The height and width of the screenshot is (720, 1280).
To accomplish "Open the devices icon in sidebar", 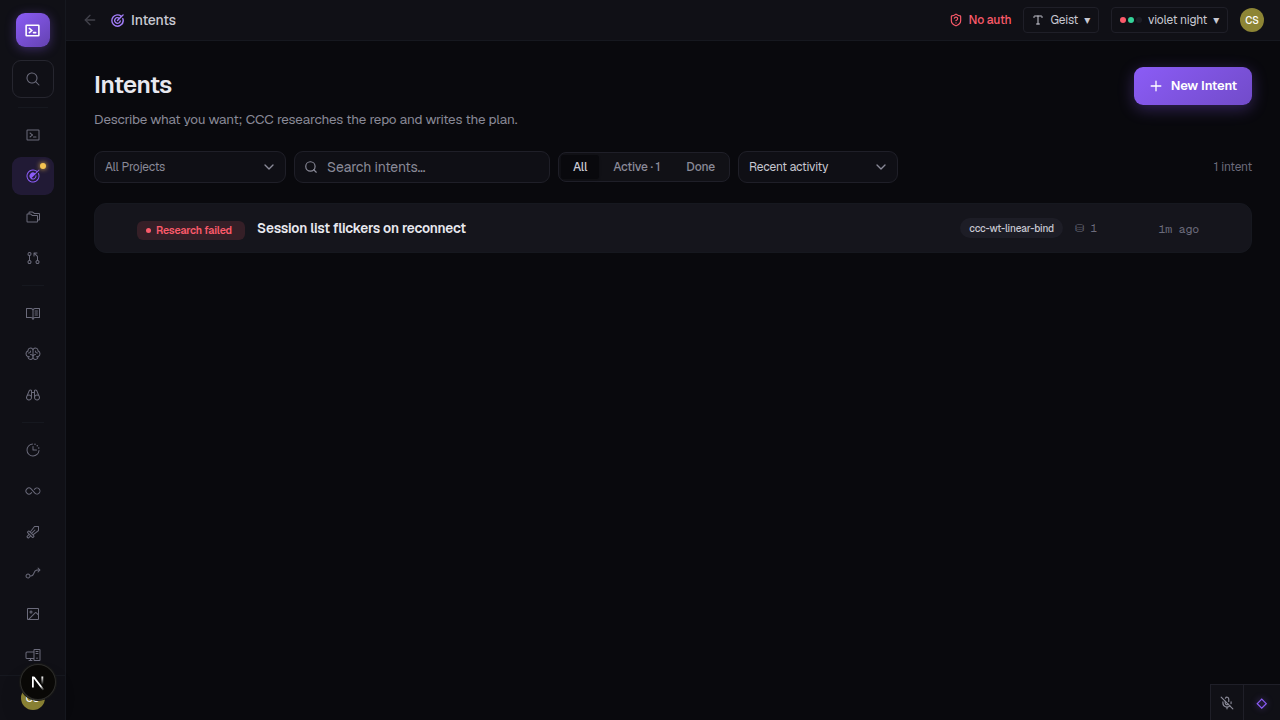I will (33, 655).
